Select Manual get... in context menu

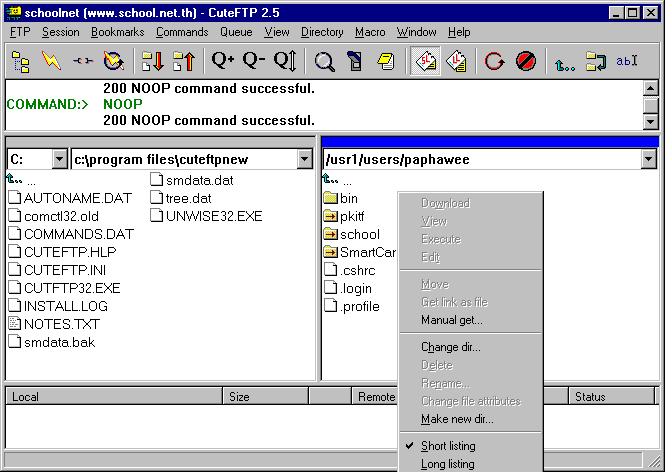point(471,320)
